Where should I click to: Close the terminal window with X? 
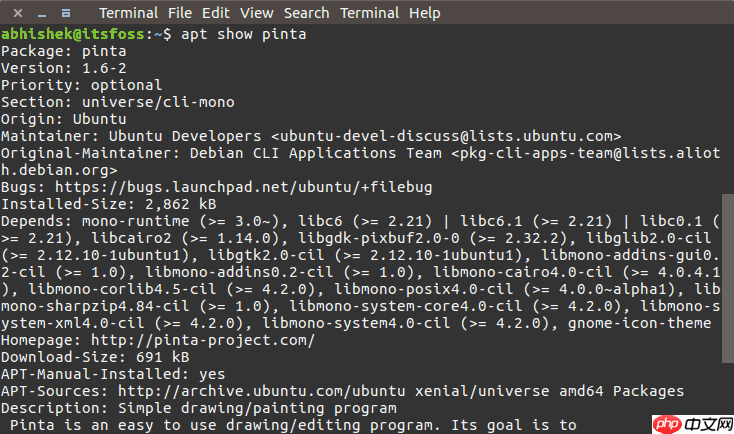click(18, 13)
